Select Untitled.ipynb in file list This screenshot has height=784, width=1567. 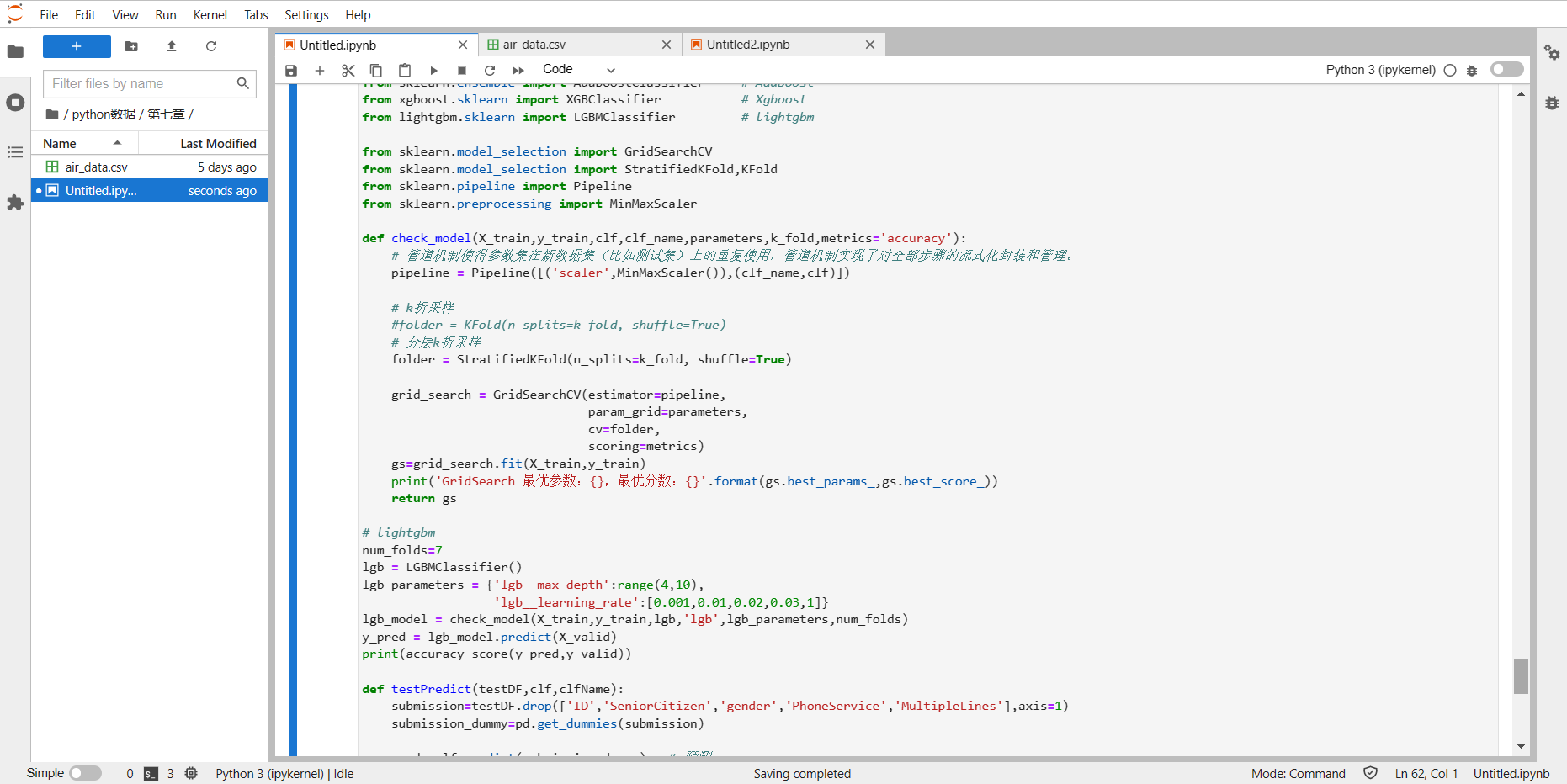(x=150, y=191)
